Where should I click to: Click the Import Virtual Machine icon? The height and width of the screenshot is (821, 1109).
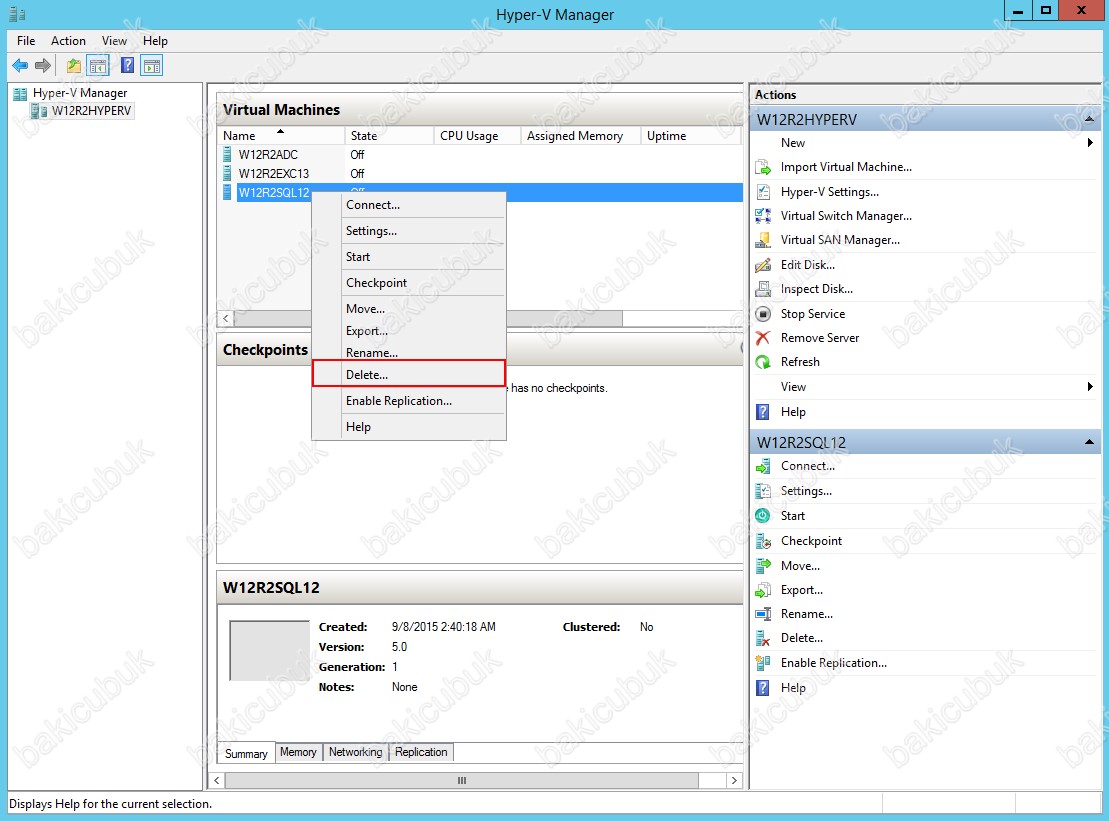(762, 168)
